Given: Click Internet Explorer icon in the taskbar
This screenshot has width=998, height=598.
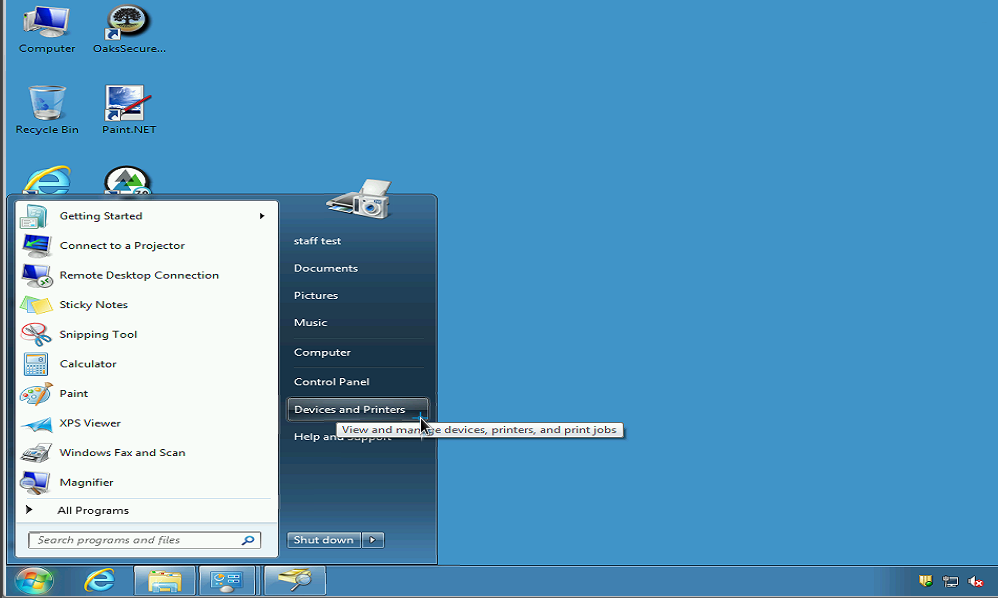Looking at the screenshot, I should click(99, 580).
